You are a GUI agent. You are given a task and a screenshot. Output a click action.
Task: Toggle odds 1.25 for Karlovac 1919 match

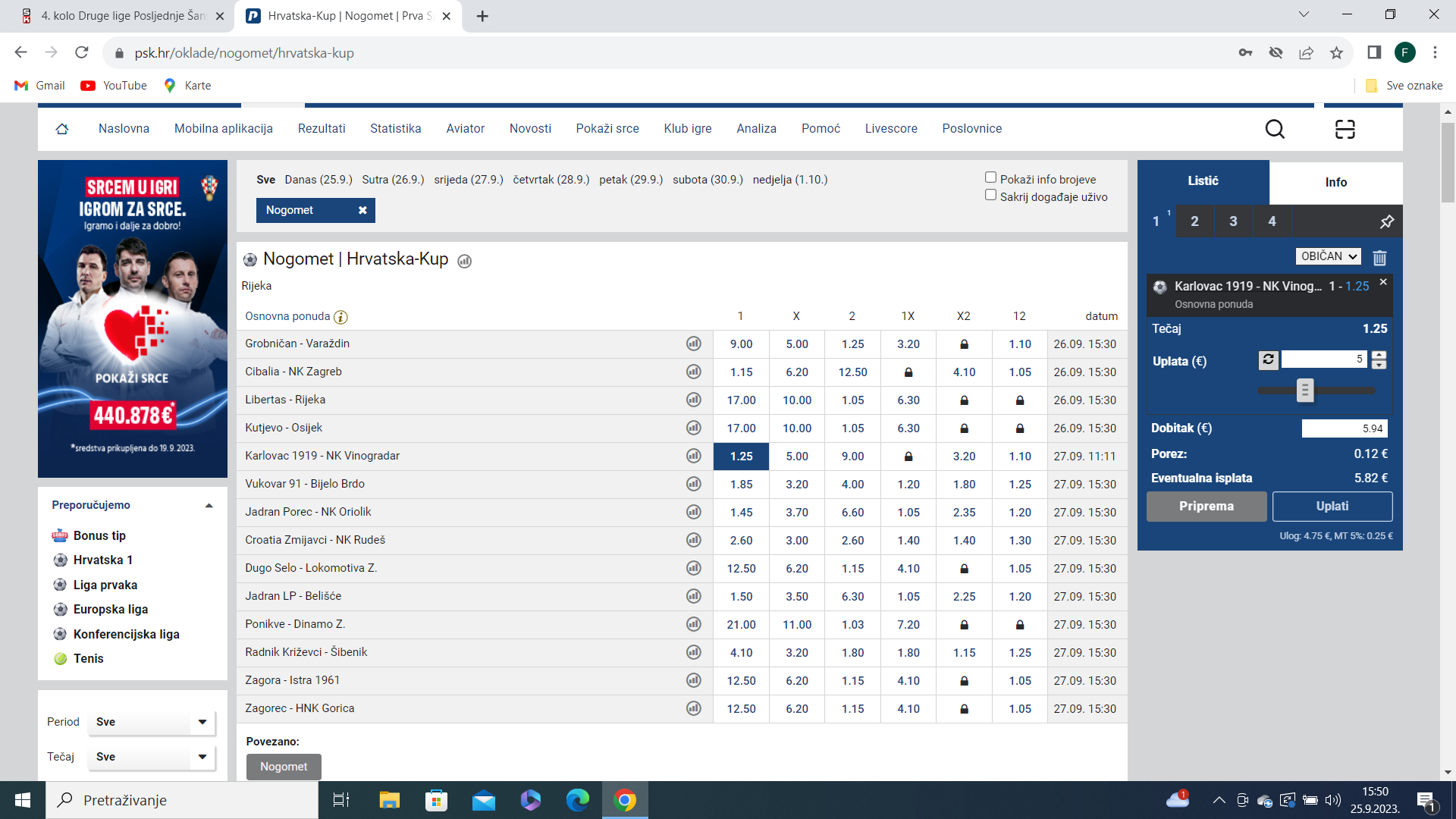(x=741, y=457)
